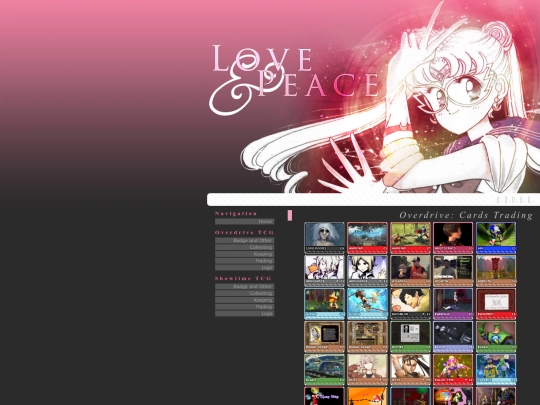Select the green card with blue map scene
This screenshot has width=540, height=405.
[324, 370]
